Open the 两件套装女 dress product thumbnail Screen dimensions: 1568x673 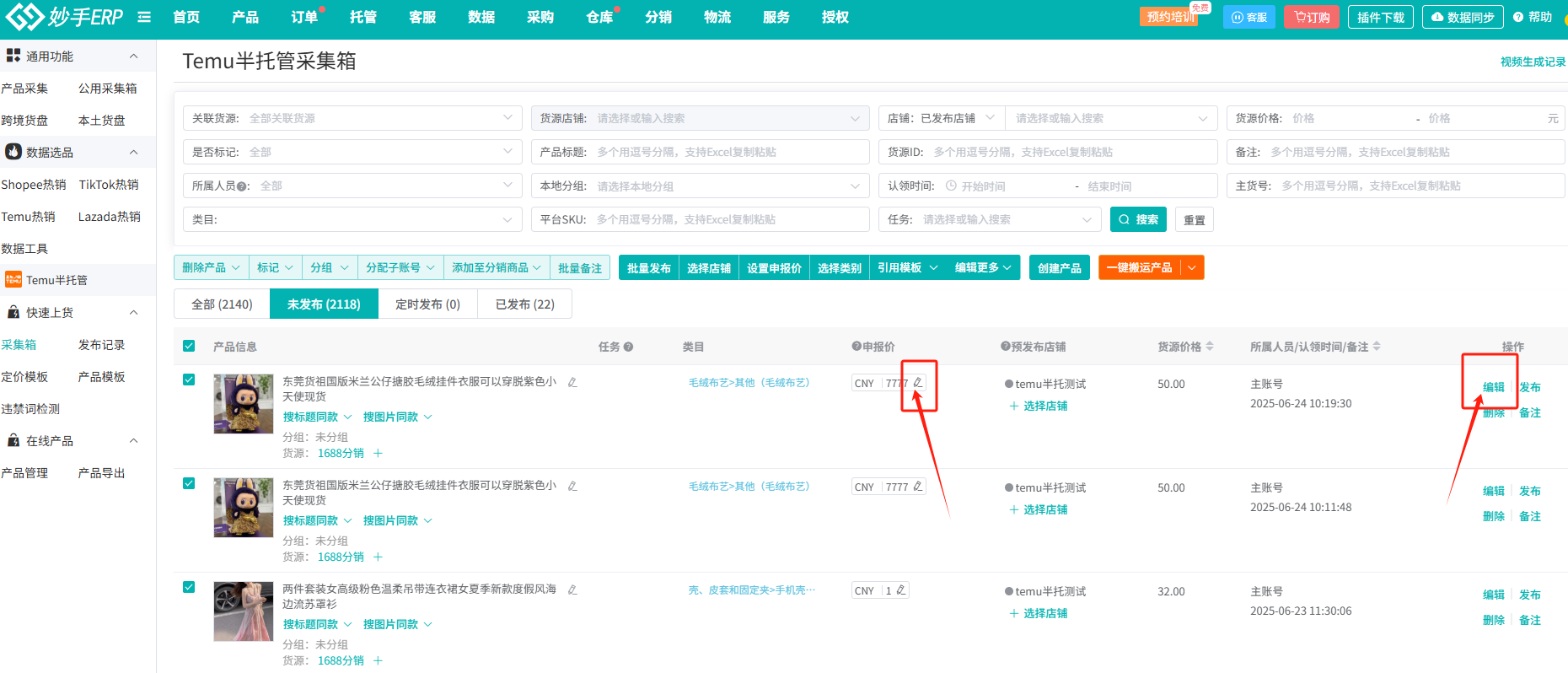[x=244, y=611]
